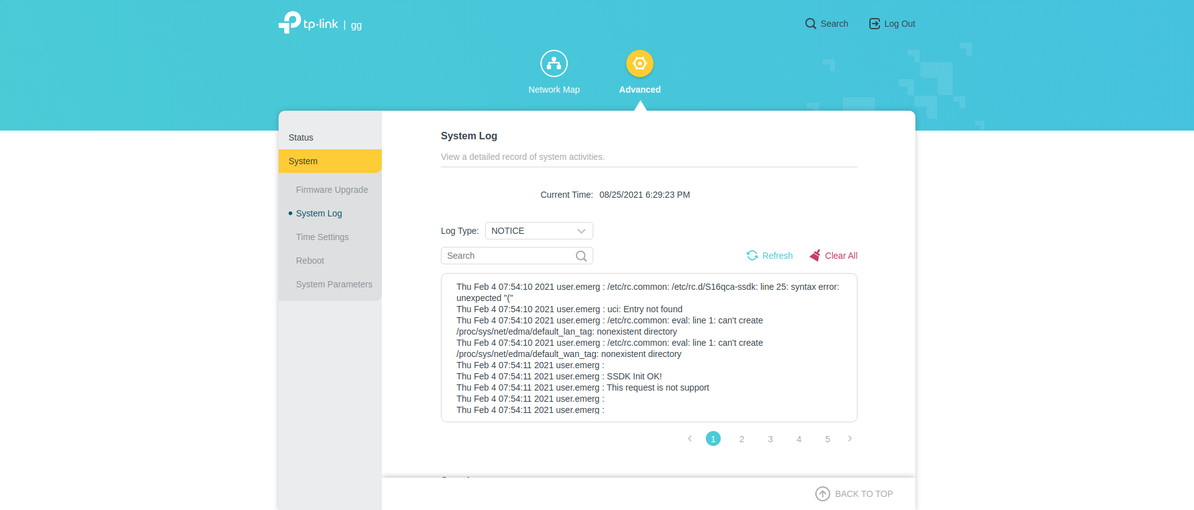This screenshot has height=510, width=1194.
Task: Go to next page of log entries
Action: click(850, 439)
